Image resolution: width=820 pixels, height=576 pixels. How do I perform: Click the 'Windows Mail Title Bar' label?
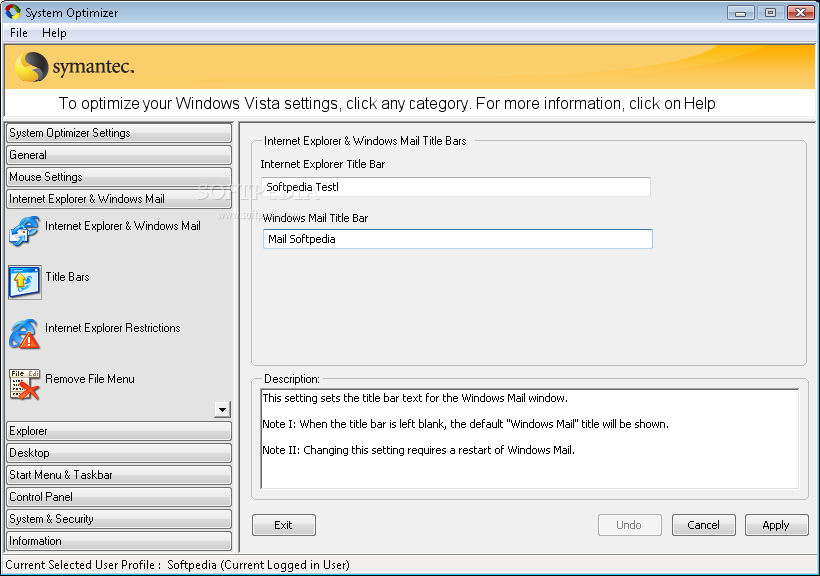click(315, 218)
